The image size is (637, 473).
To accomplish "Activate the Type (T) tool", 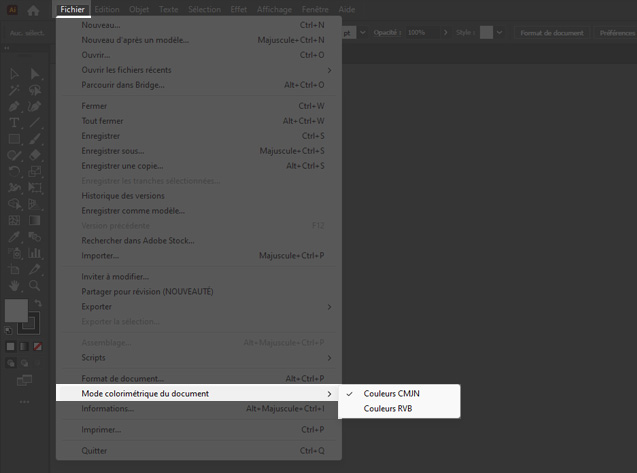I will [15, 122].
